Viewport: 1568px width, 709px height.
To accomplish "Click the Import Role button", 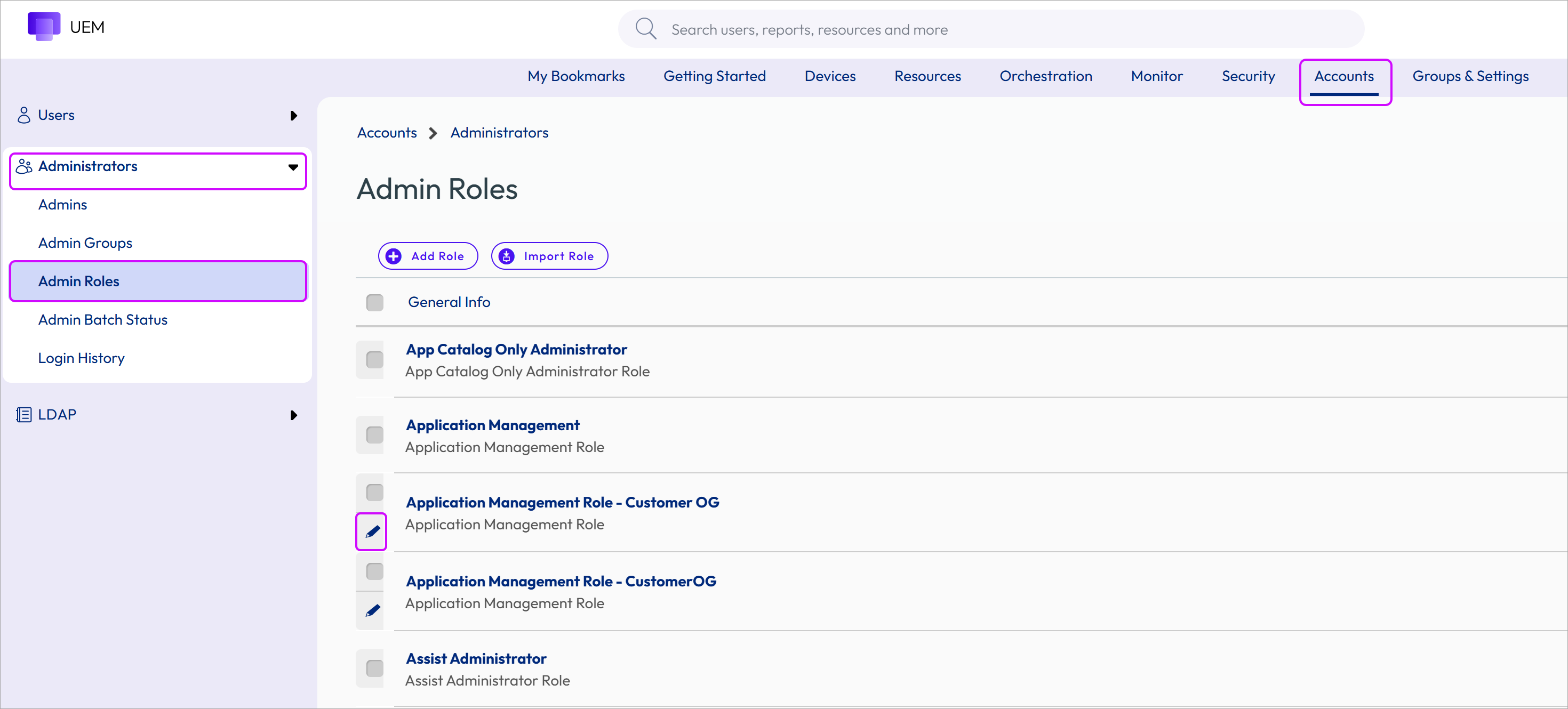I will (549, 256).
